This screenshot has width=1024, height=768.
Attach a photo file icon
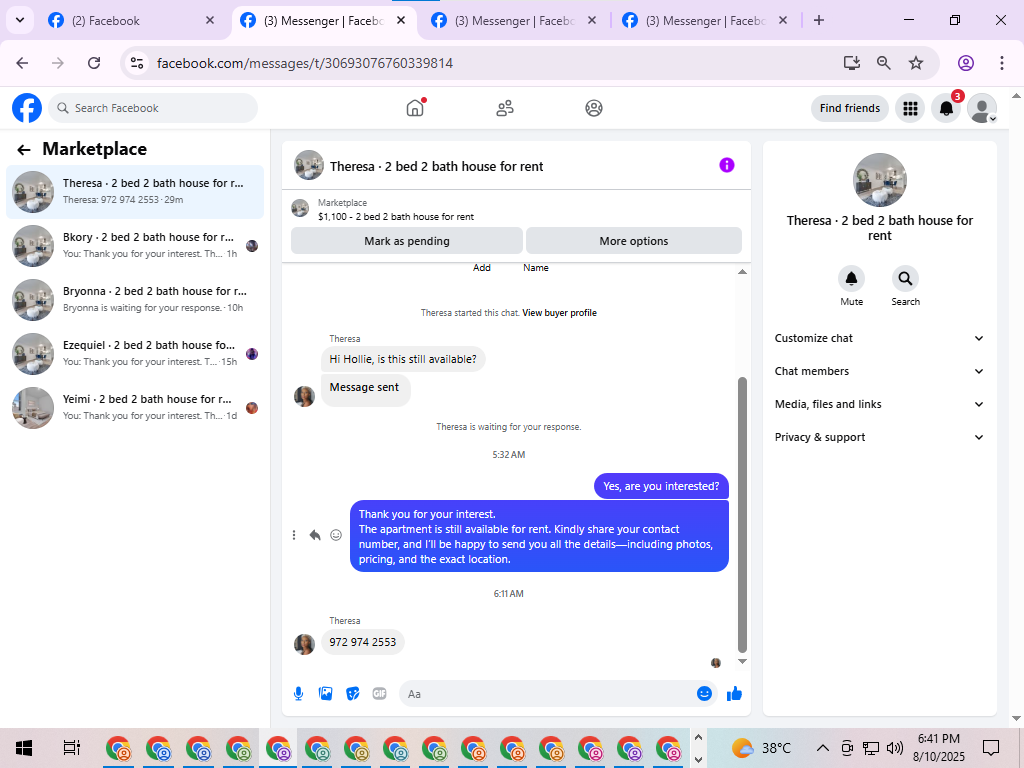coord(325,694)
